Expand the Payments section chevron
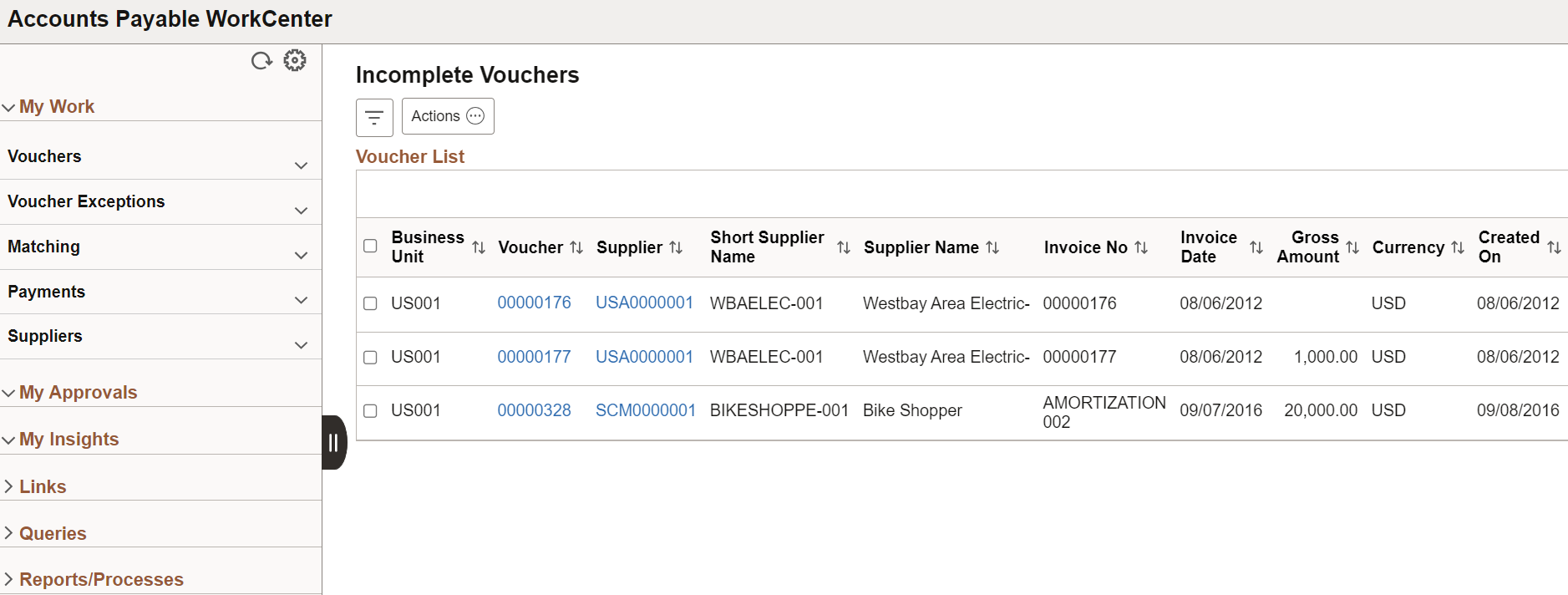 click(x=302, y=300)
